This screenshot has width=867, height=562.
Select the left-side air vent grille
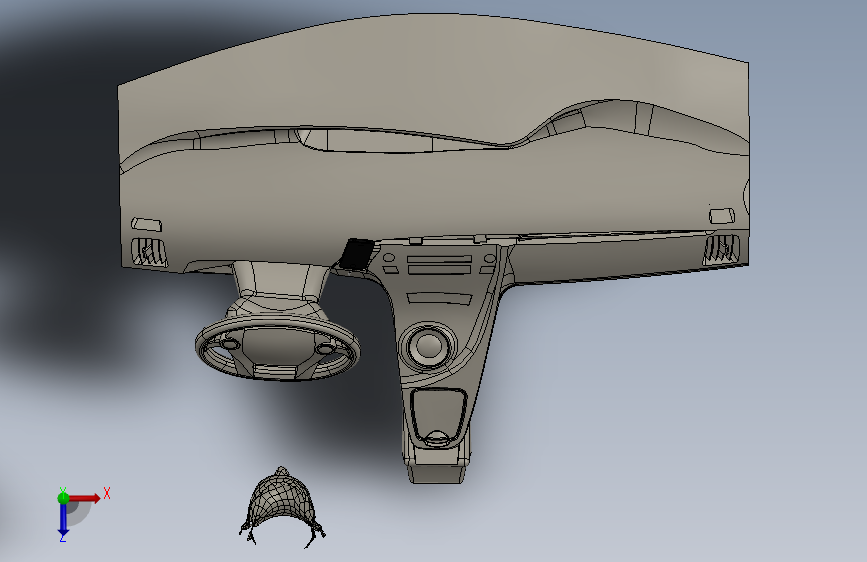coord(149,253)
